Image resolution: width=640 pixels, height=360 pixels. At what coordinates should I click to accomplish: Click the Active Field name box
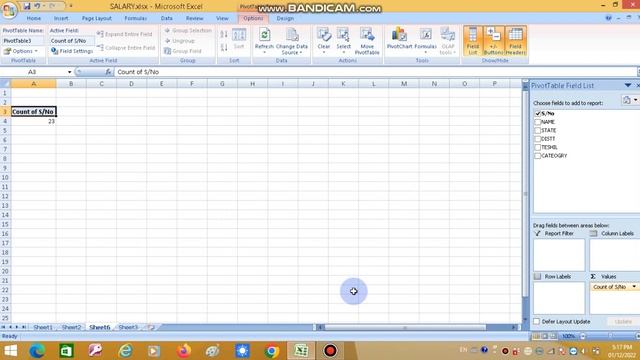coord(71,41)
